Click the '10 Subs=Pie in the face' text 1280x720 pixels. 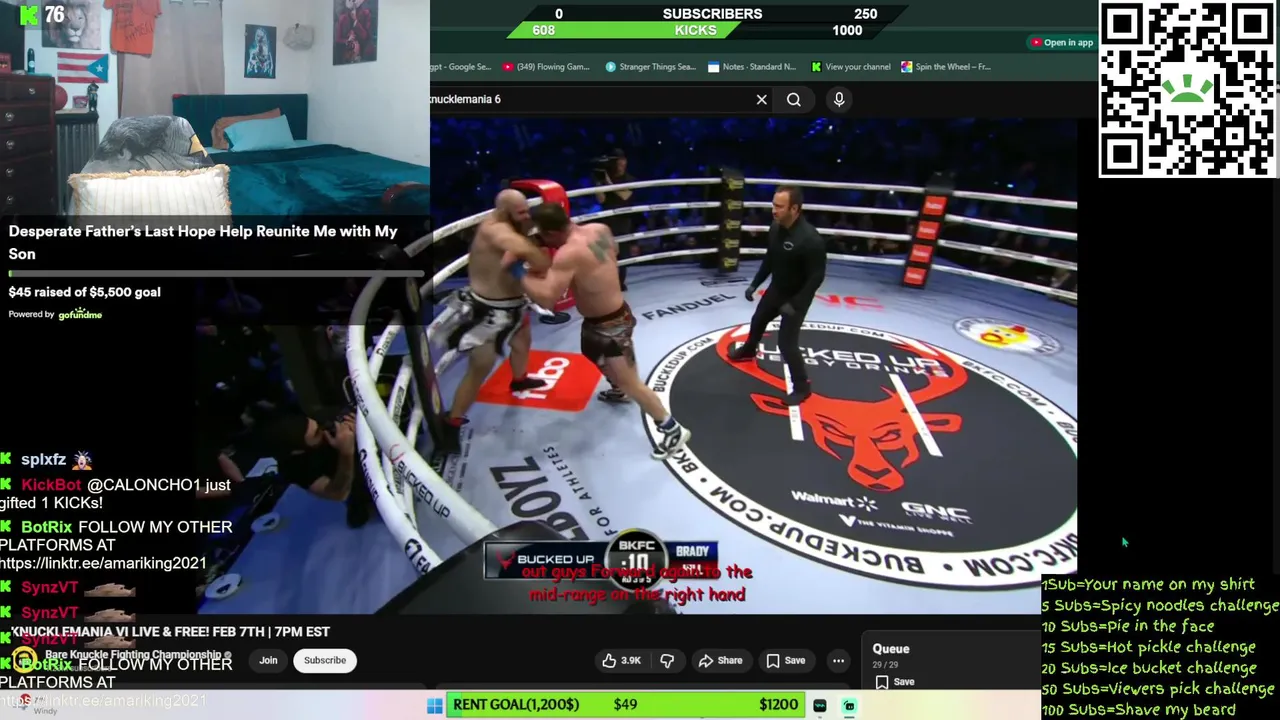[x=1128, y=626]
